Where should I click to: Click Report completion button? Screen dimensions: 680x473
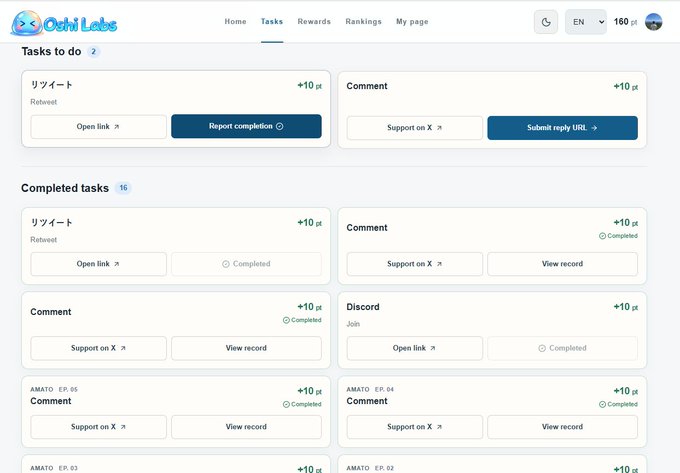246,126
